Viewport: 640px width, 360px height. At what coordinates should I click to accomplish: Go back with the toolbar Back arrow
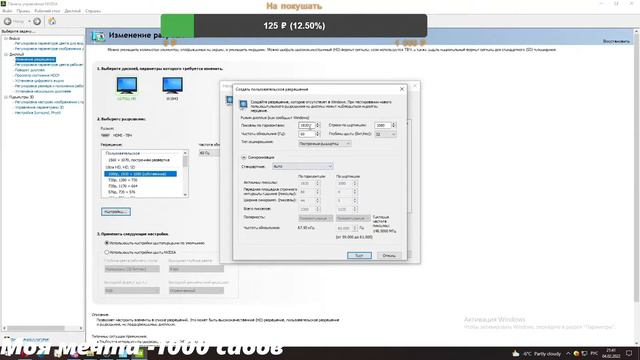(8, 21)
